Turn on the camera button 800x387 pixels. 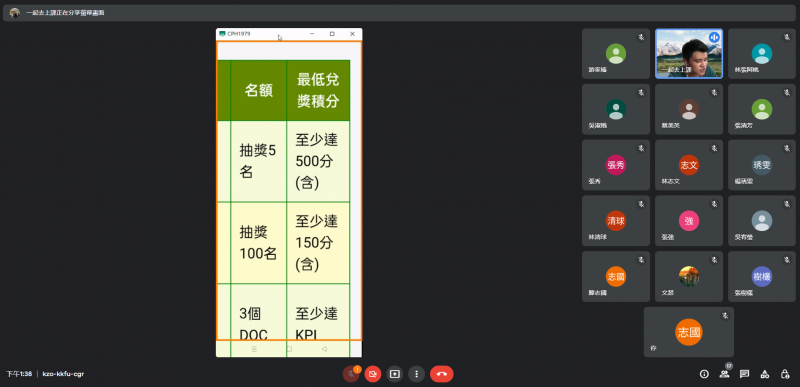(372, 374)
